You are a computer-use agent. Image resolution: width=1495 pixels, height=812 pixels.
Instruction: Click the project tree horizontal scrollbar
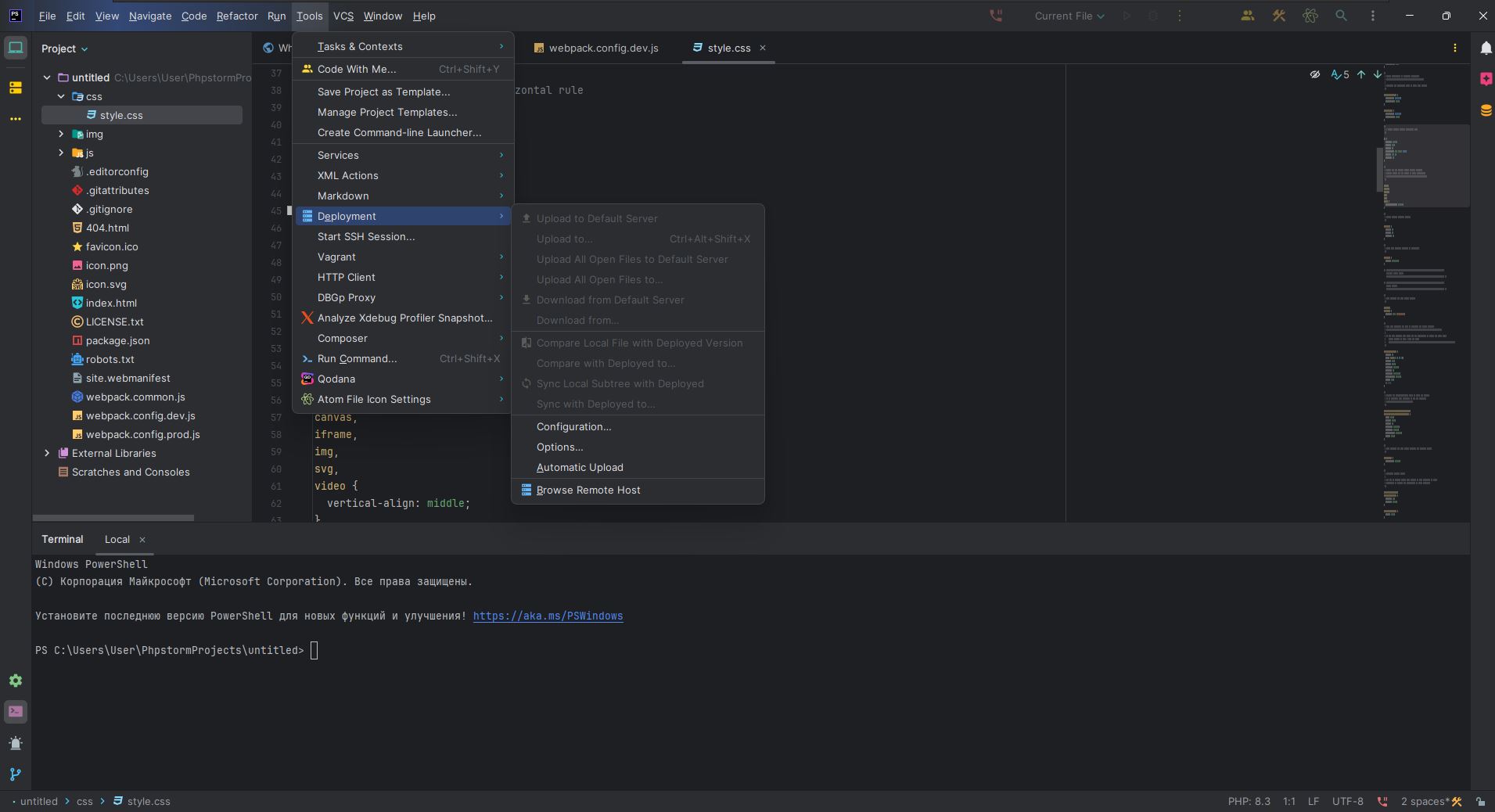(x=113, y=518)
